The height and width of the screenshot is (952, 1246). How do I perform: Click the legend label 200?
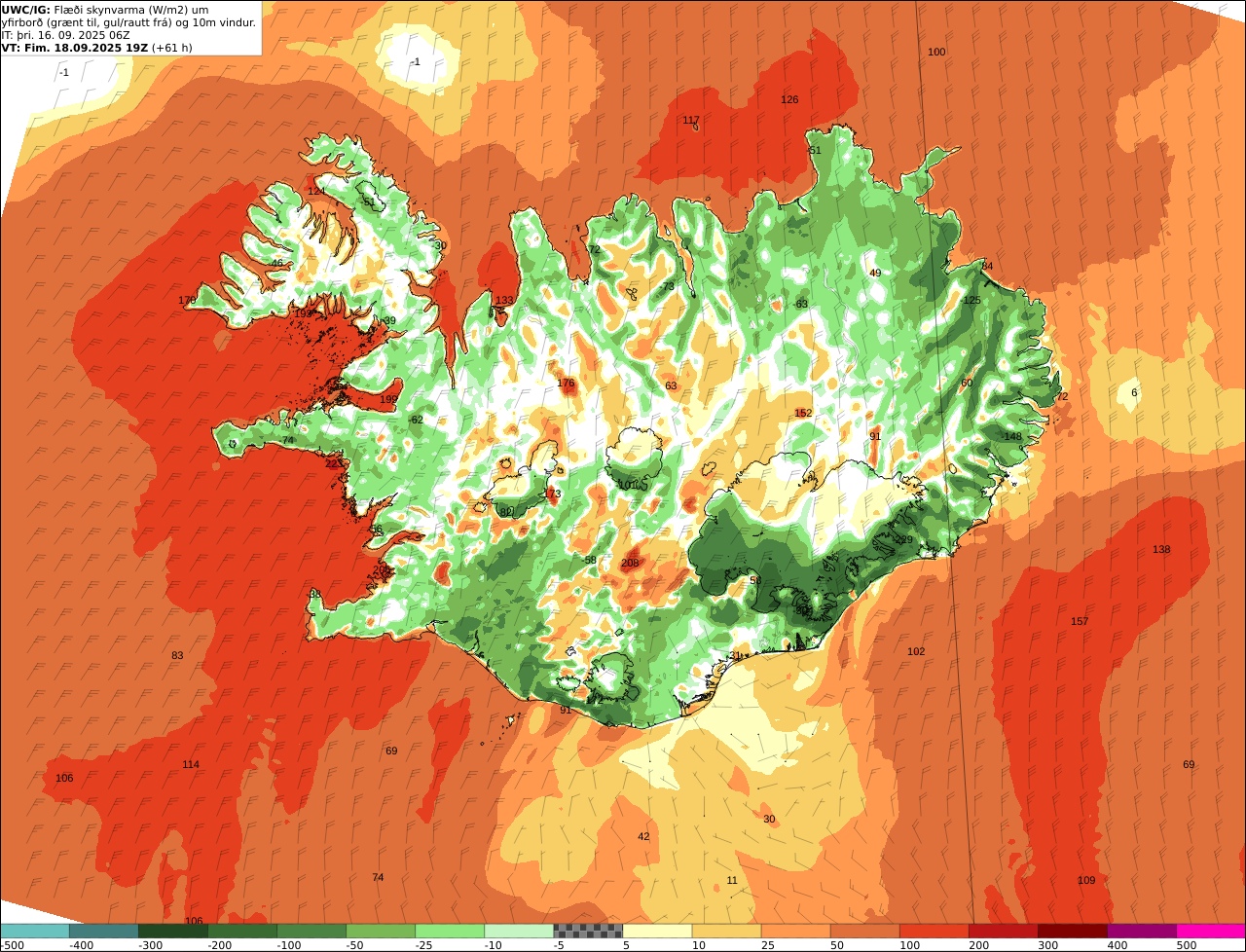click(978, 945)
